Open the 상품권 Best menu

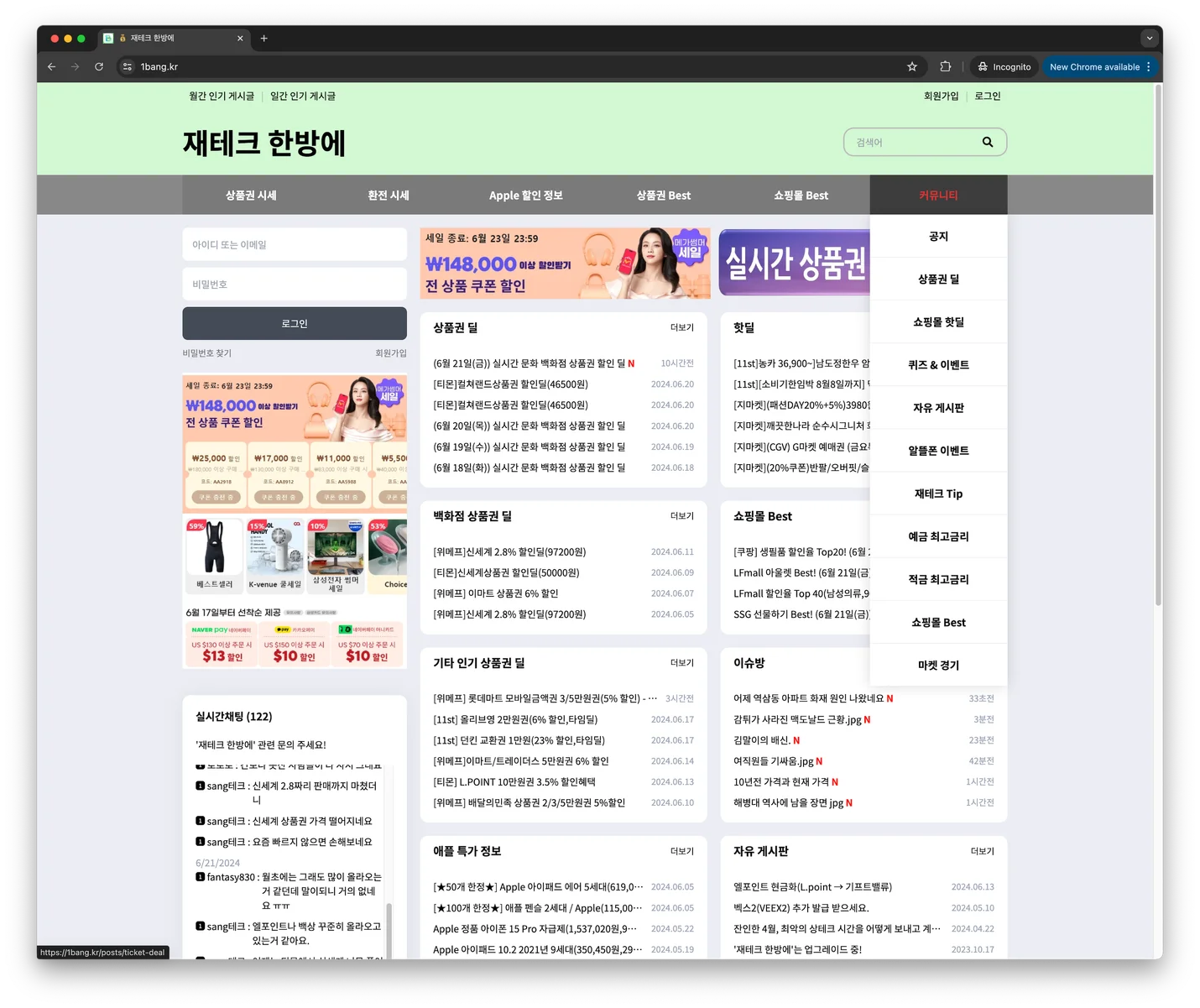coord(664,195)
